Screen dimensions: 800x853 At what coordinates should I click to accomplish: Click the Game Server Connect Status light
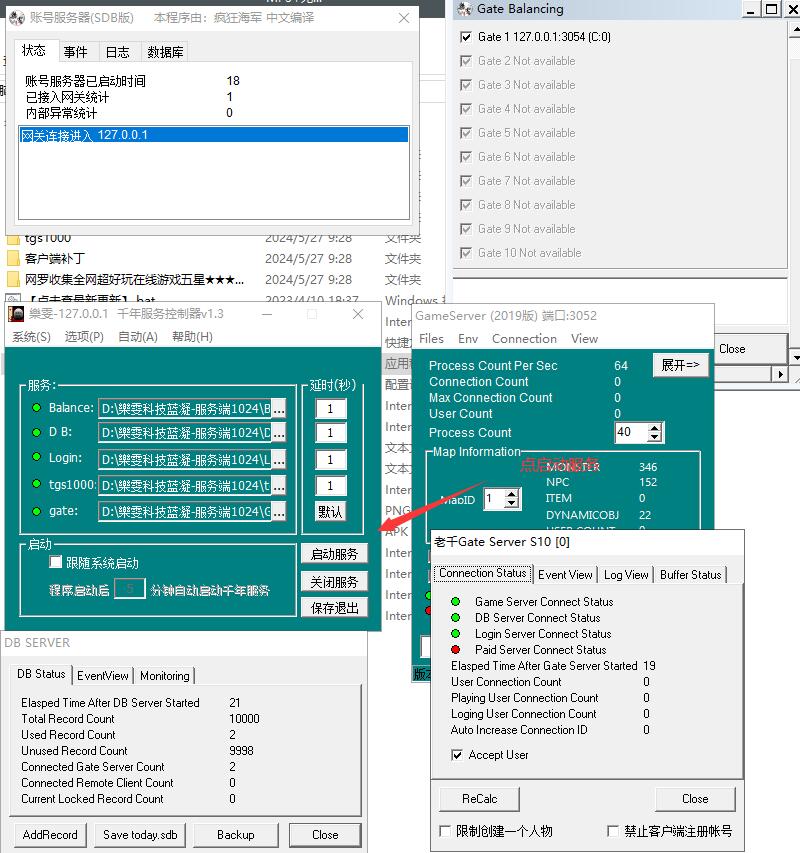coord(455,602)
